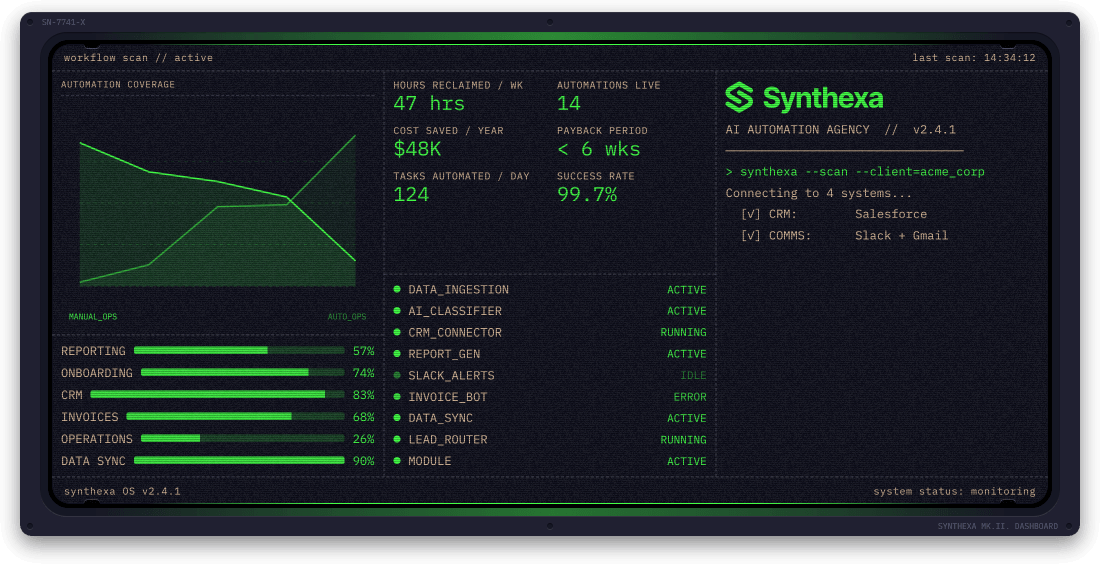Screen dimensions: 1100x564
Task: Click the SN-7741-X serial label
Action: click(x=63, y=22)
